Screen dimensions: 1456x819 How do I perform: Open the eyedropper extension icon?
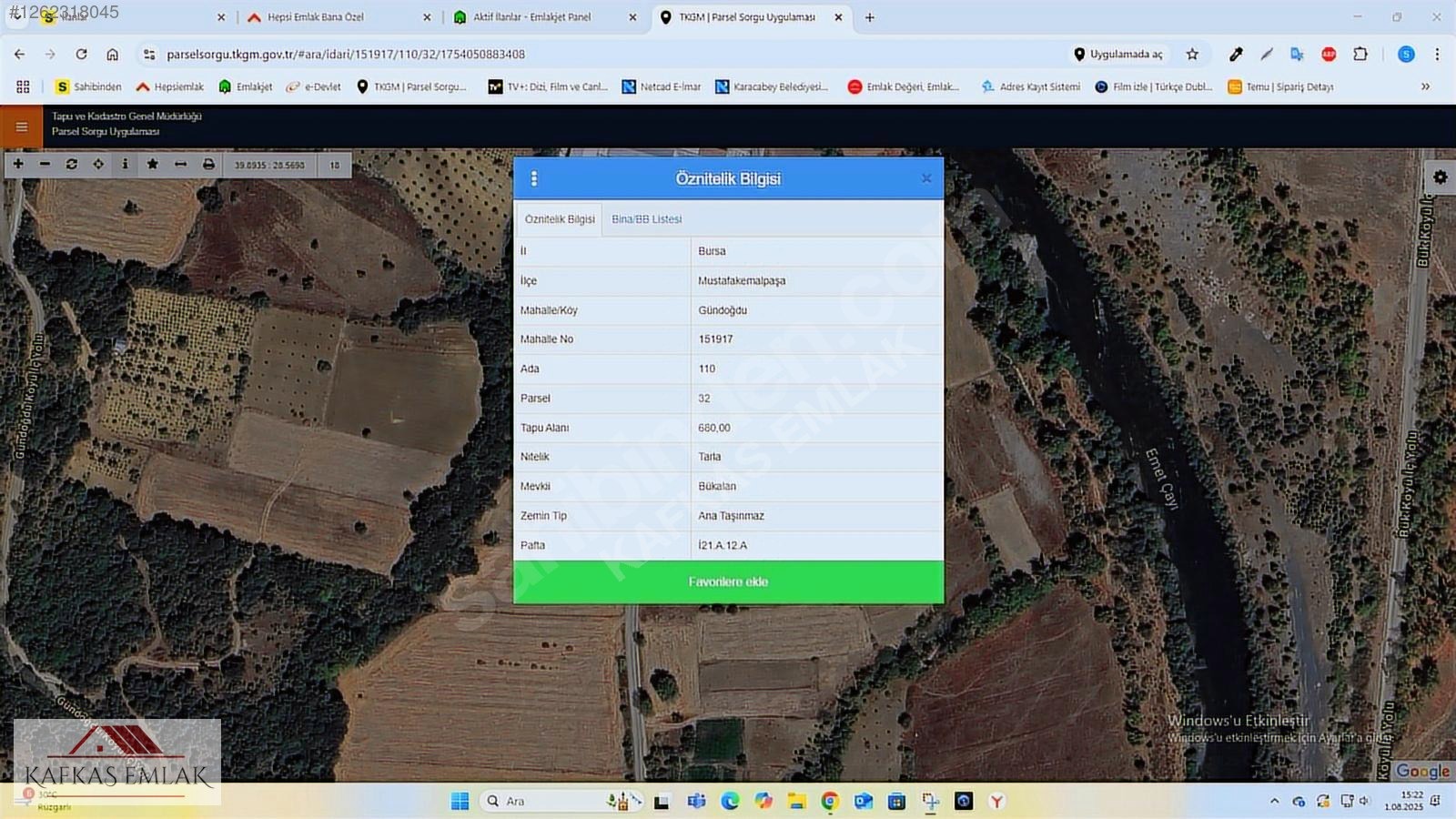(1236, 55)
